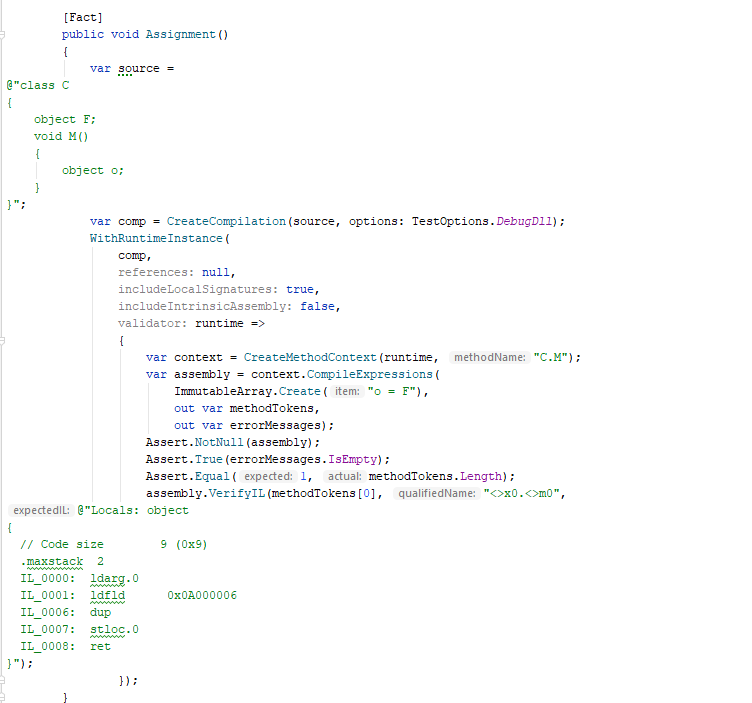Image resolution: width=752 pixels, height=703 pixels.
Task: Click the true literal
Action: [x=300, y=290]
